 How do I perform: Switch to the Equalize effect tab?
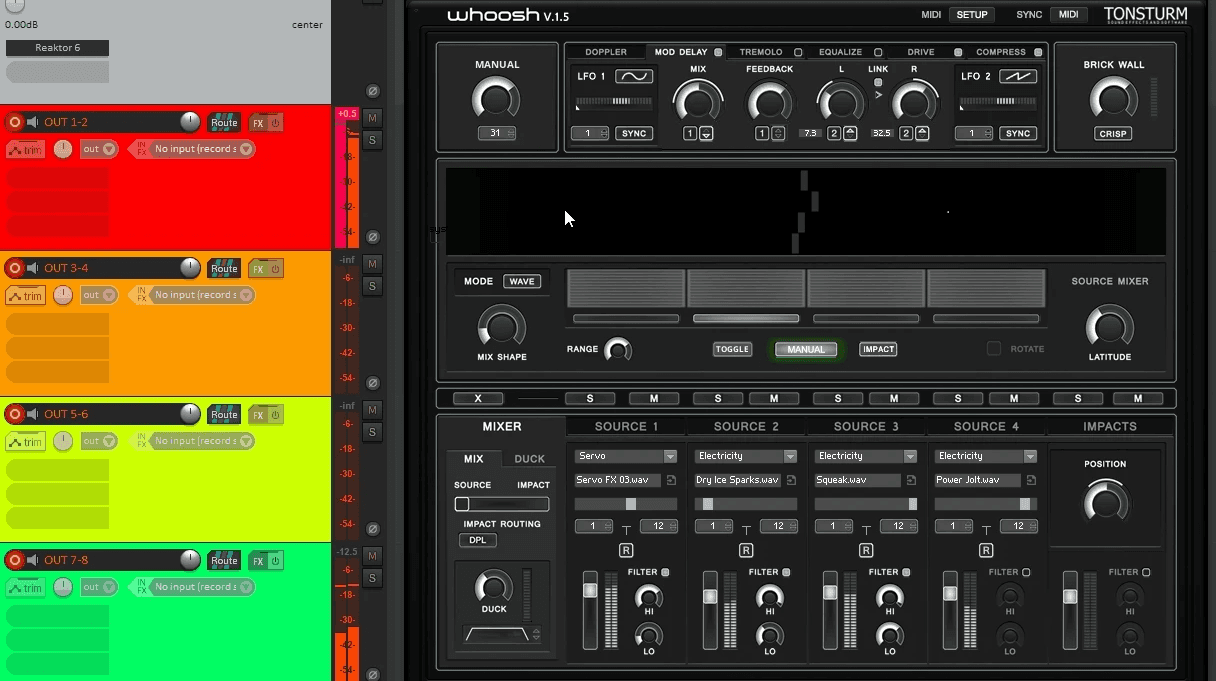coord(840,52)
